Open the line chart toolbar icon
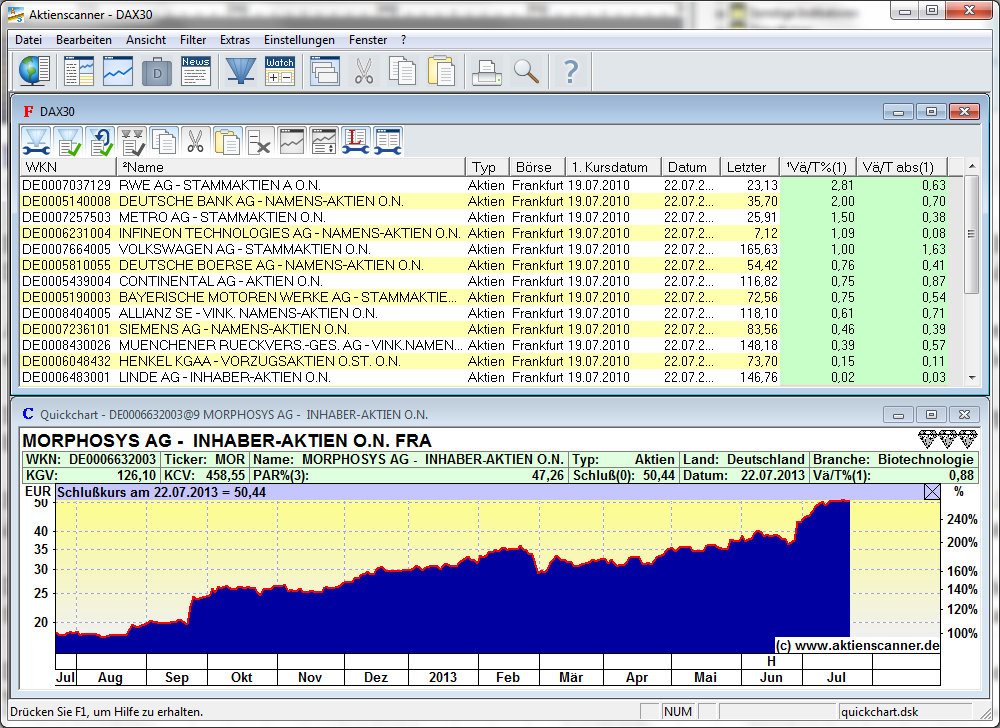 point(118,71)
